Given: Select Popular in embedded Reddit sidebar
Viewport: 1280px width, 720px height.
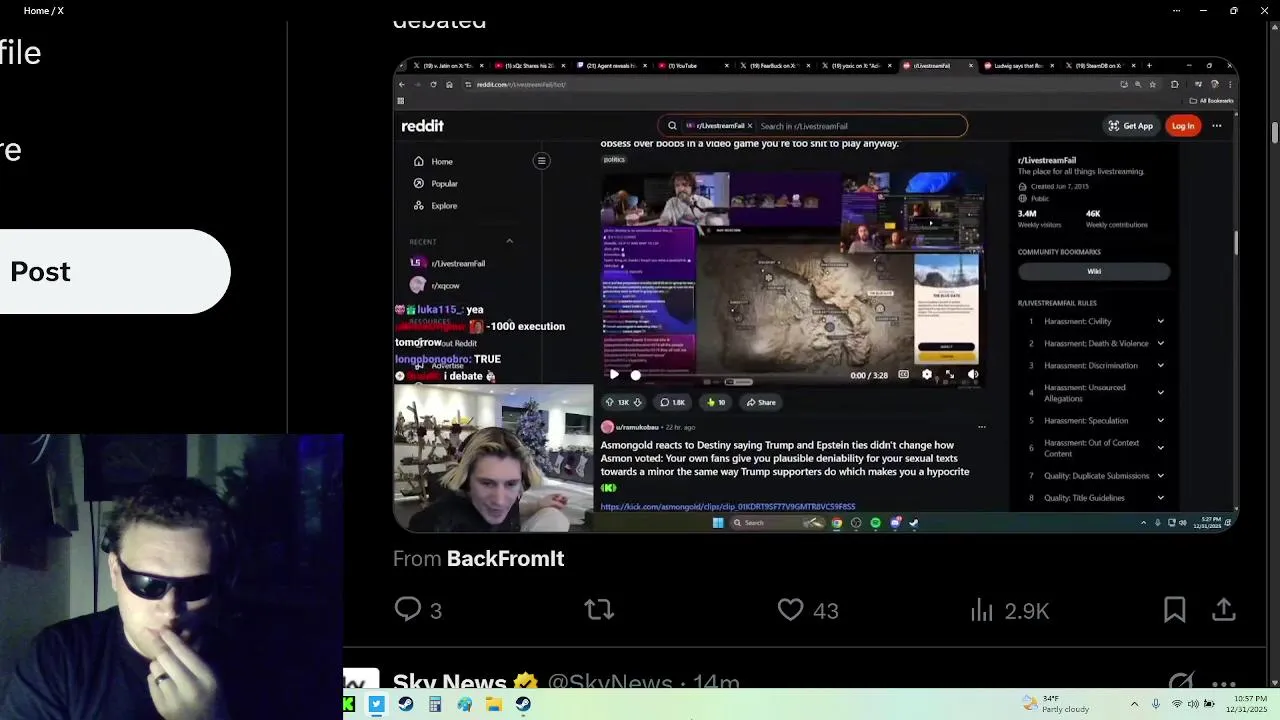Looking at the screenshot, I should tap(436, 183).
